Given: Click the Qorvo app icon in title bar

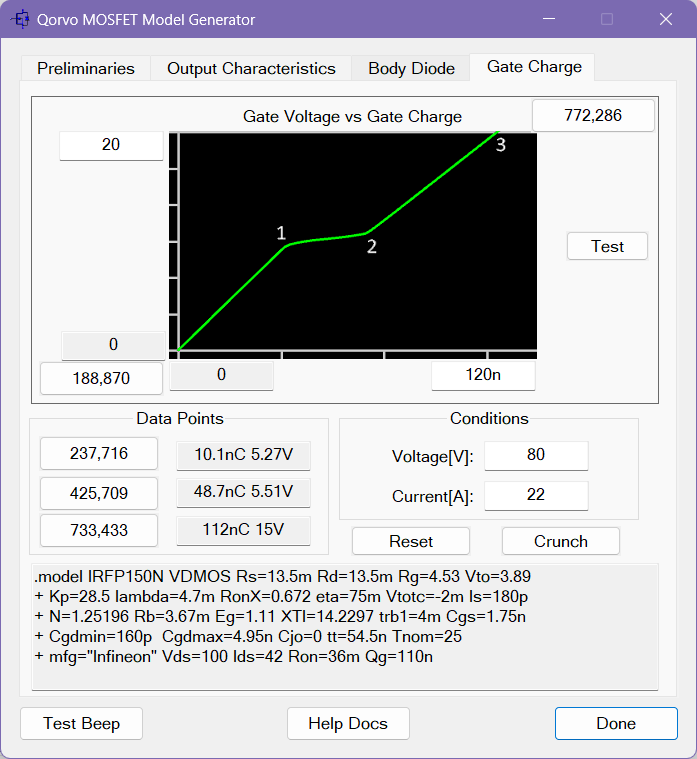Looking at the screenshot, I should (x=19, y=20).
